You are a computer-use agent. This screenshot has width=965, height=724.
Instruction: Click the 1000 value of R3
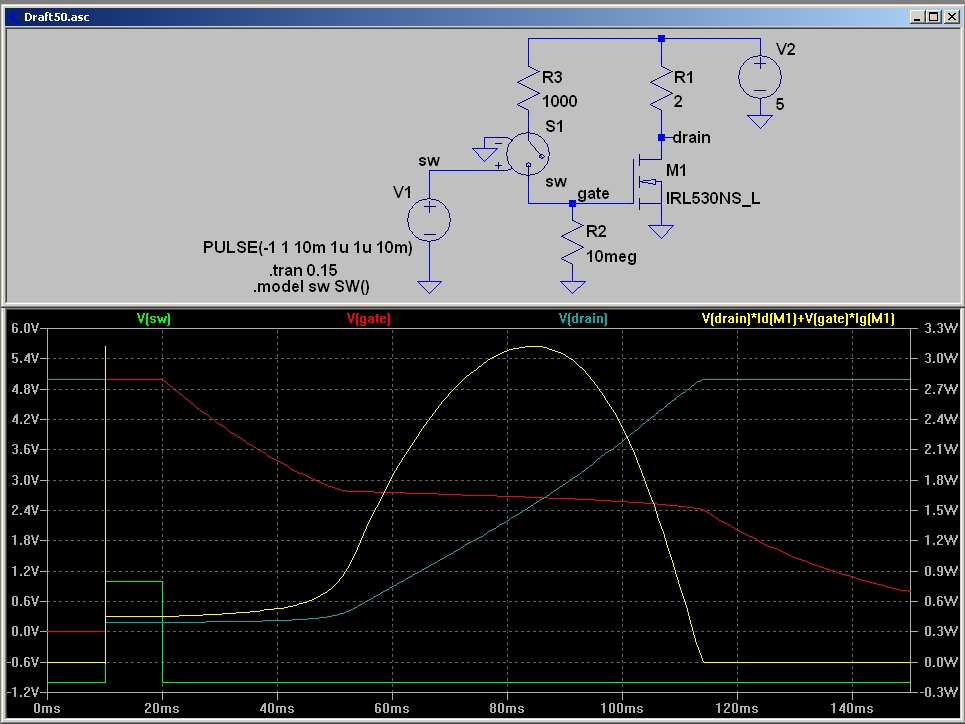coord(559,101)
